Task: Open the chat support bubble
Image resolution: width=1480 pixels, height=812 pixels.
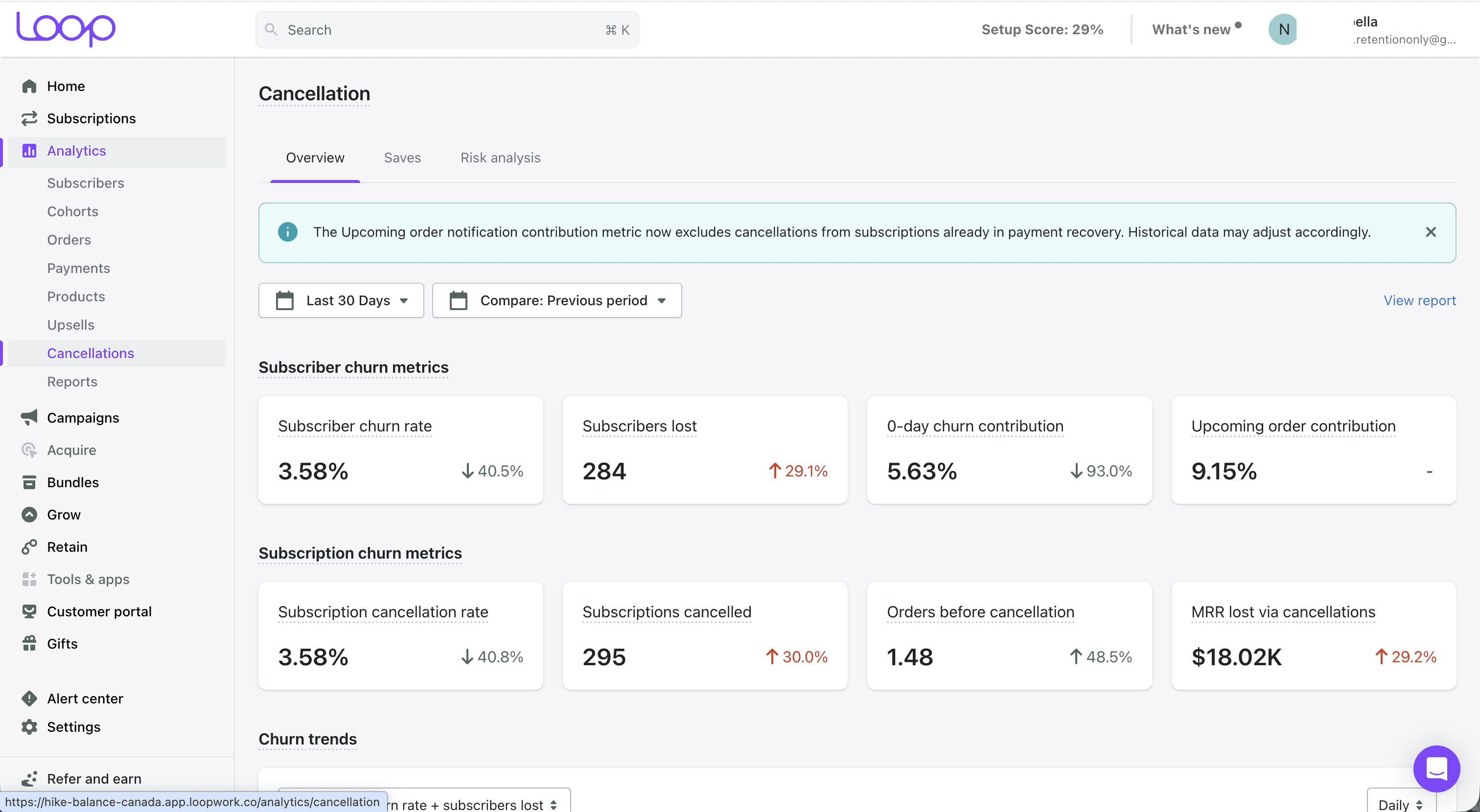Action: point(1436,768)
